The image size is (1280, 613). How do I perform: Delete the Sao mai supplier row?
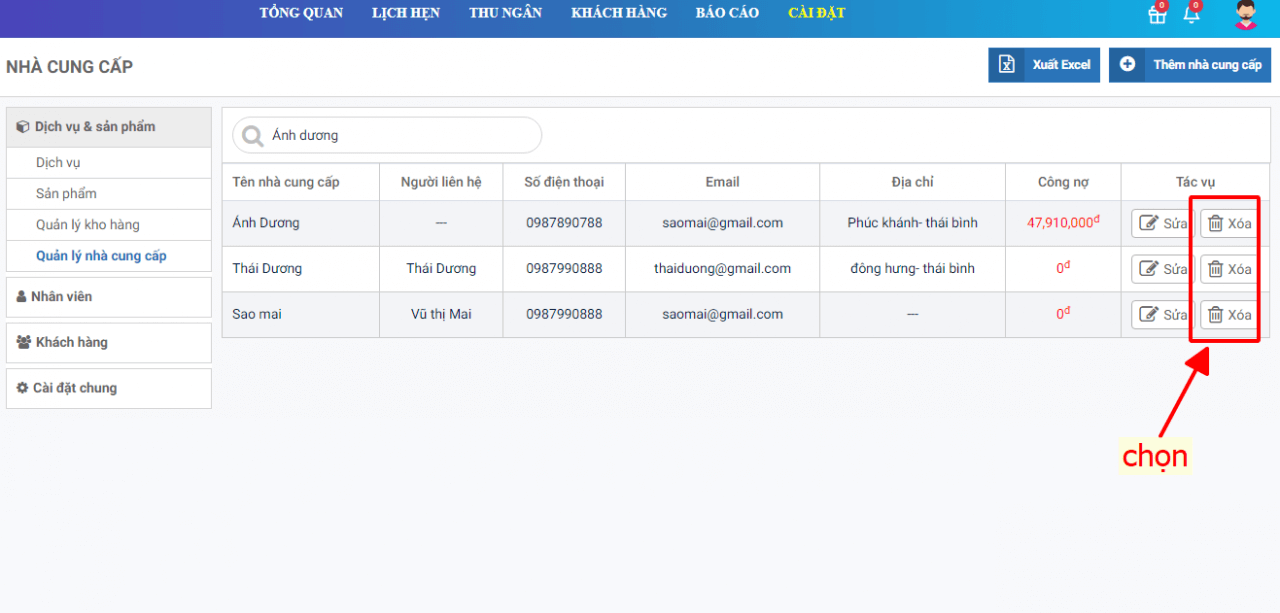(x=1228, y=315)
